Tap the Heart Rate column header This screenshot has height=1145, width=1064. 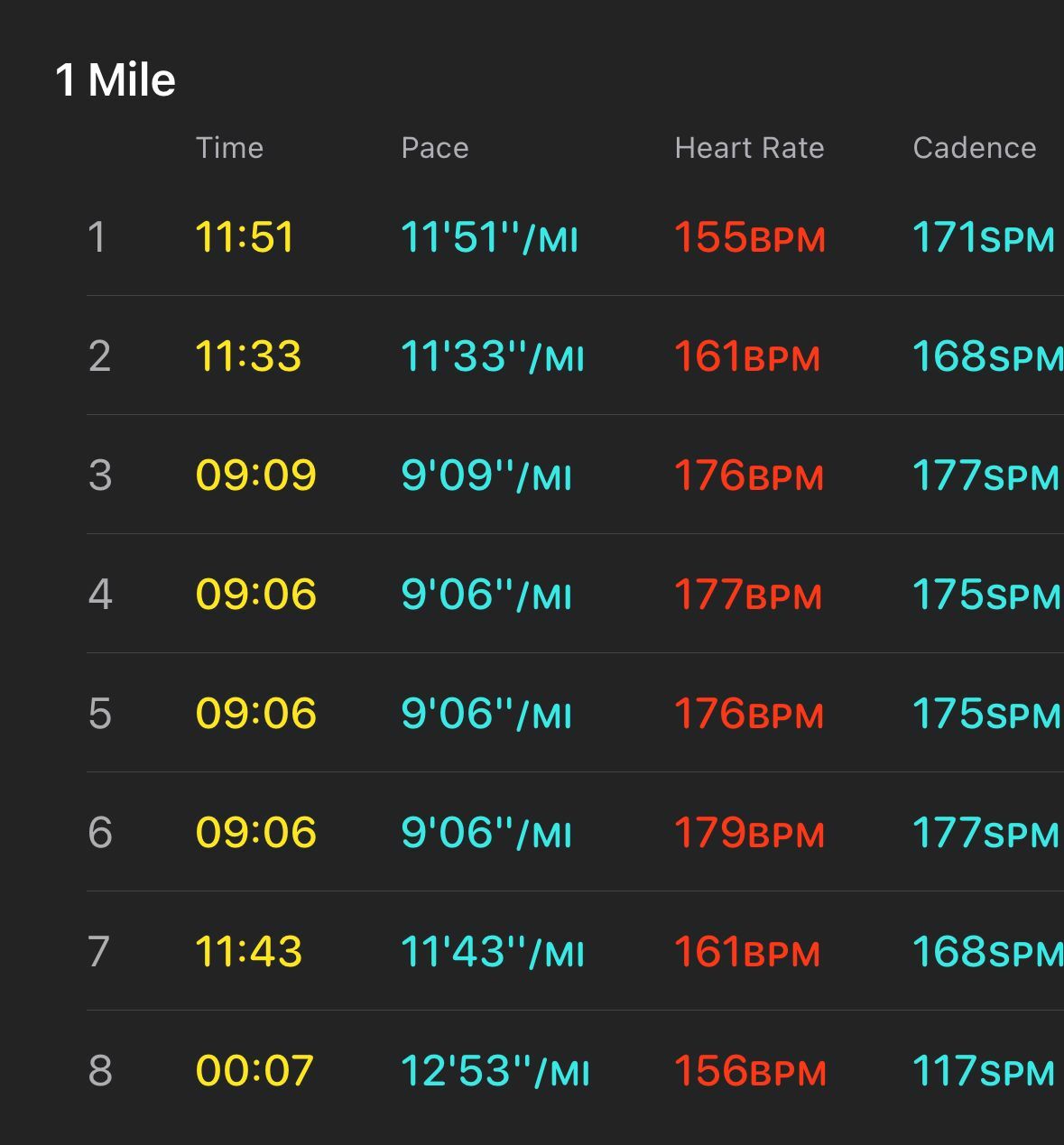pyautogui.click(x=750, y=148)
